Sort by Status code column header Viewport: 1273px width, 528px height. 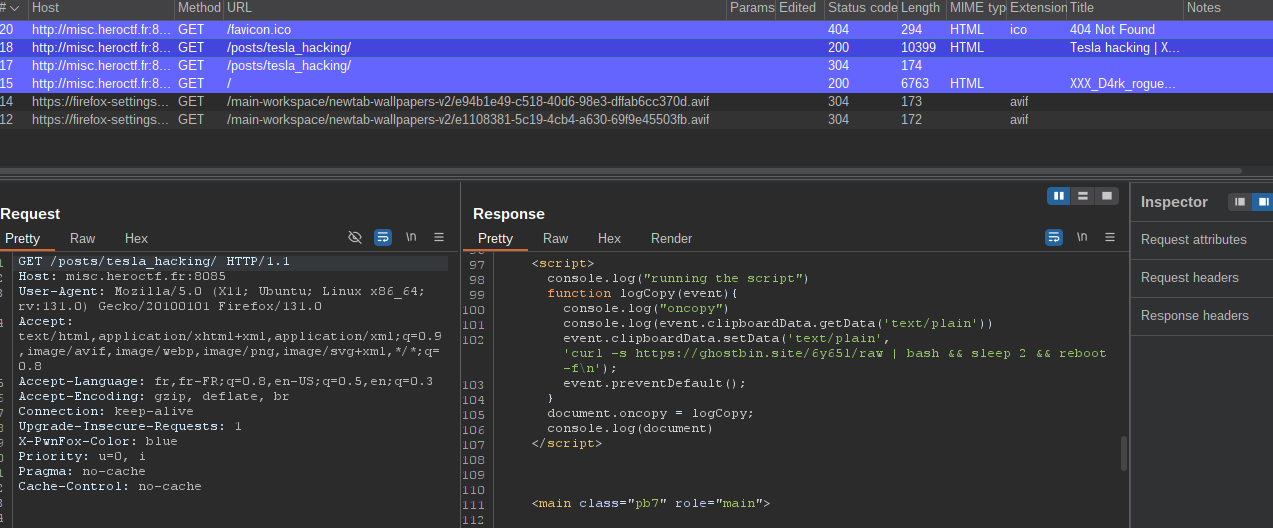(861, 8)
